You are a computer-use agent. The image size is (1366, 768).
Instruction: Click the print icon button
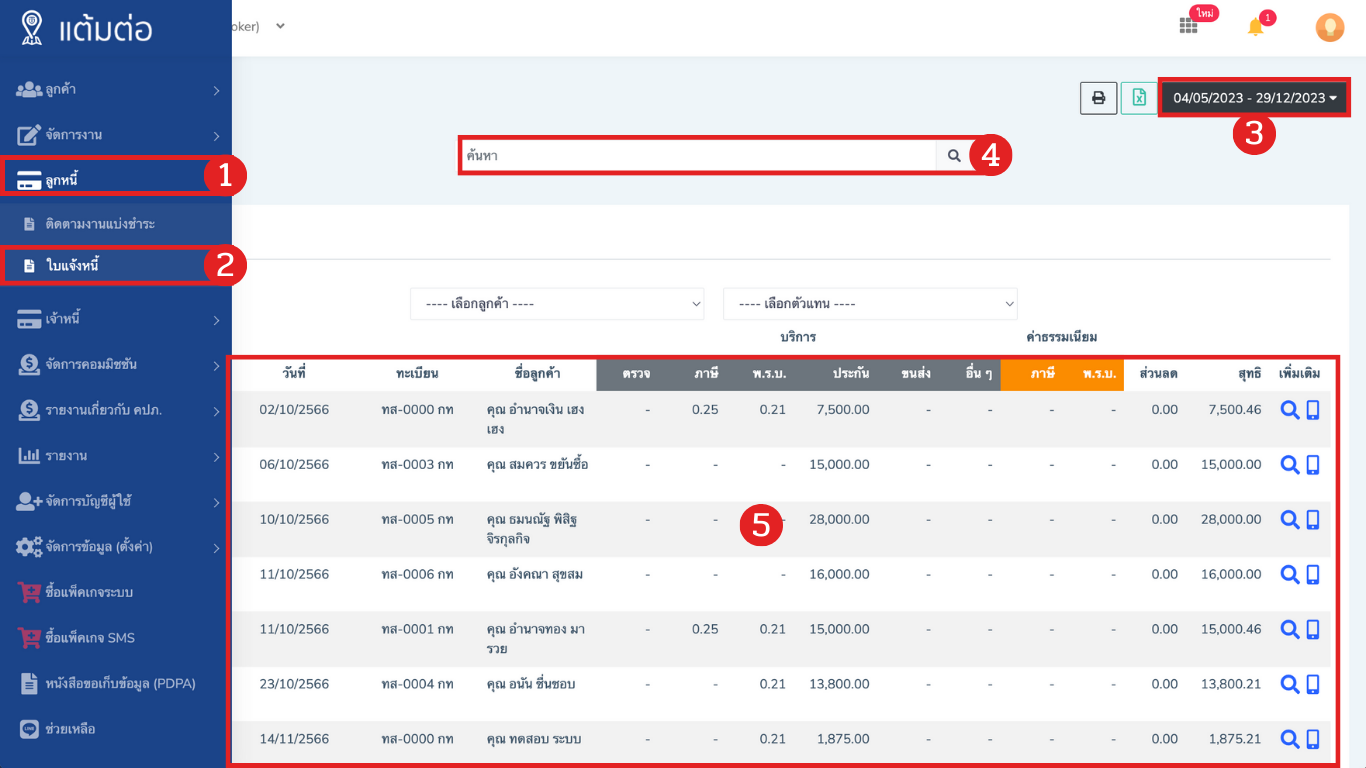tap(1098, 98)
